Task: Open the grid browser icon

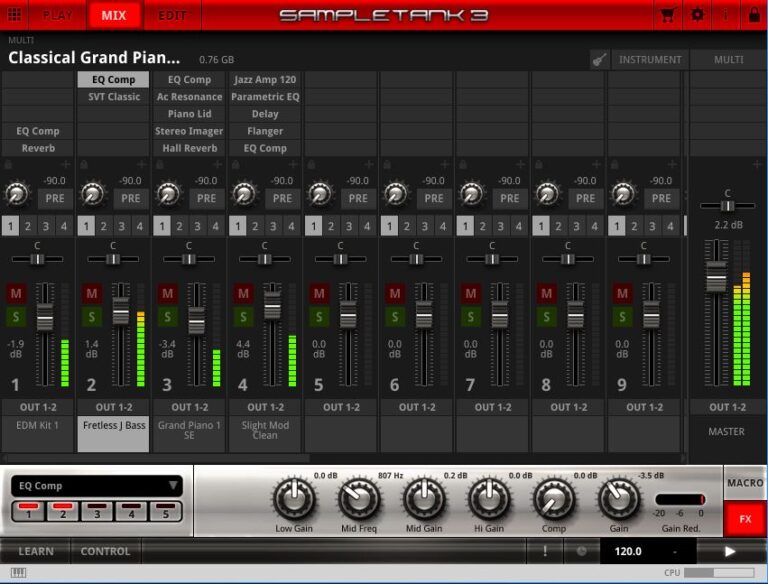Action: pyautogui.click(x=14, y=15)
